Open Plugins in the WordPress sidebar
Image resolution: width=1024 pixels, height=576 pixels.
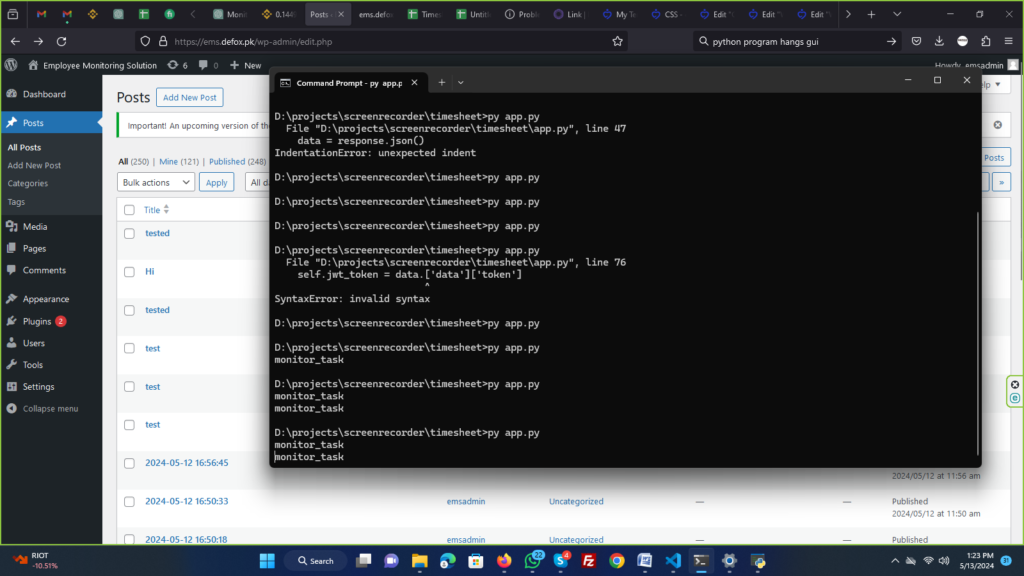[x=37, y=321]
